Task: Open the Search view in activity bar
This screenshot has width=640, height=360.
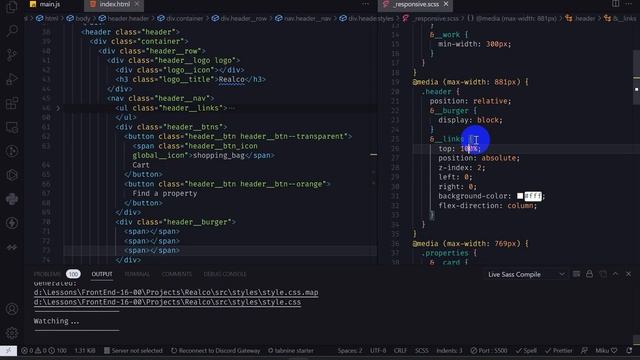Action: point(12,31)
